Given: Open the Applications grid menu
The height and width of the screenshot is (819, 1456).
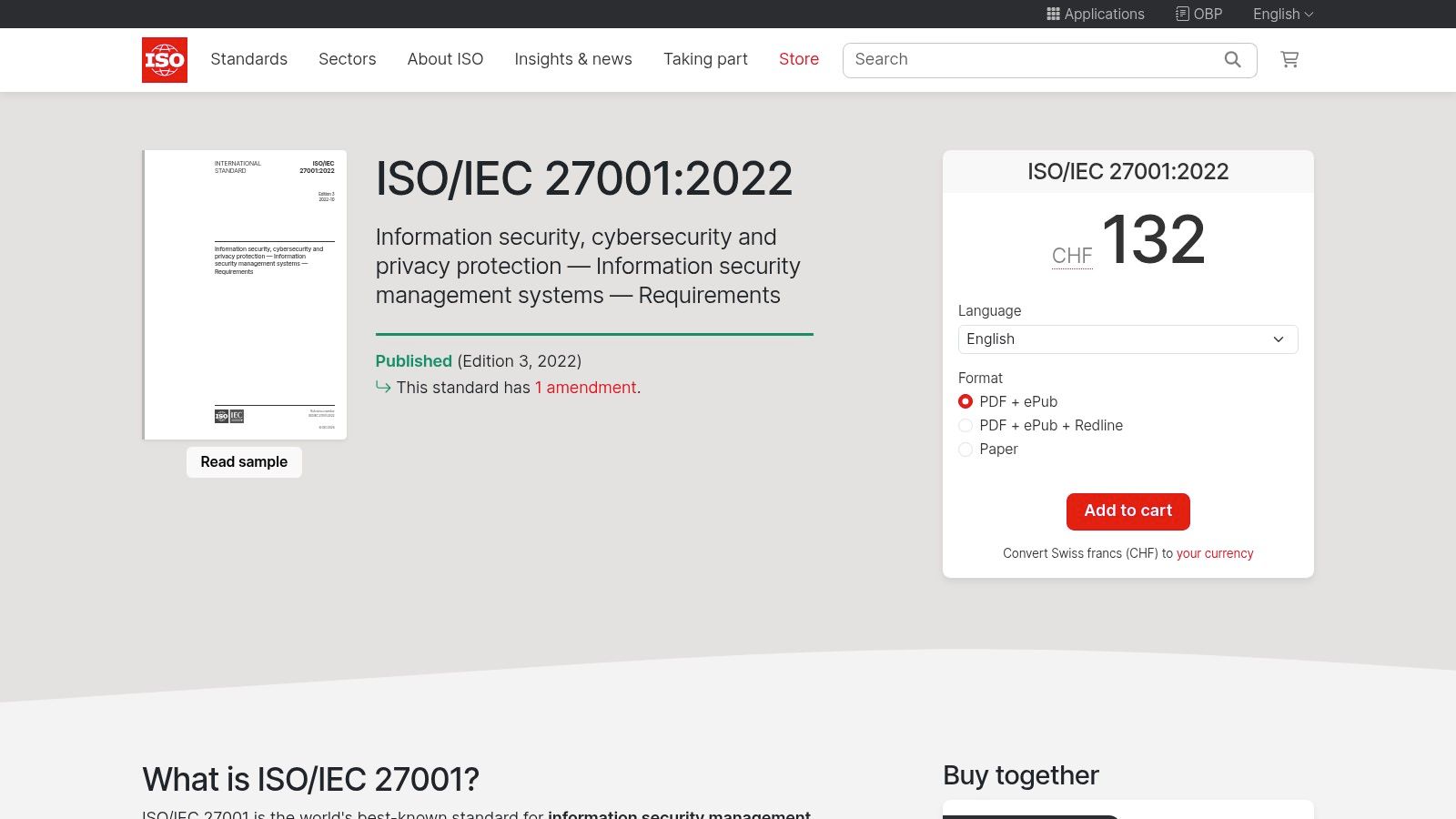Looking at the screenshot, I should point(1096,14).
